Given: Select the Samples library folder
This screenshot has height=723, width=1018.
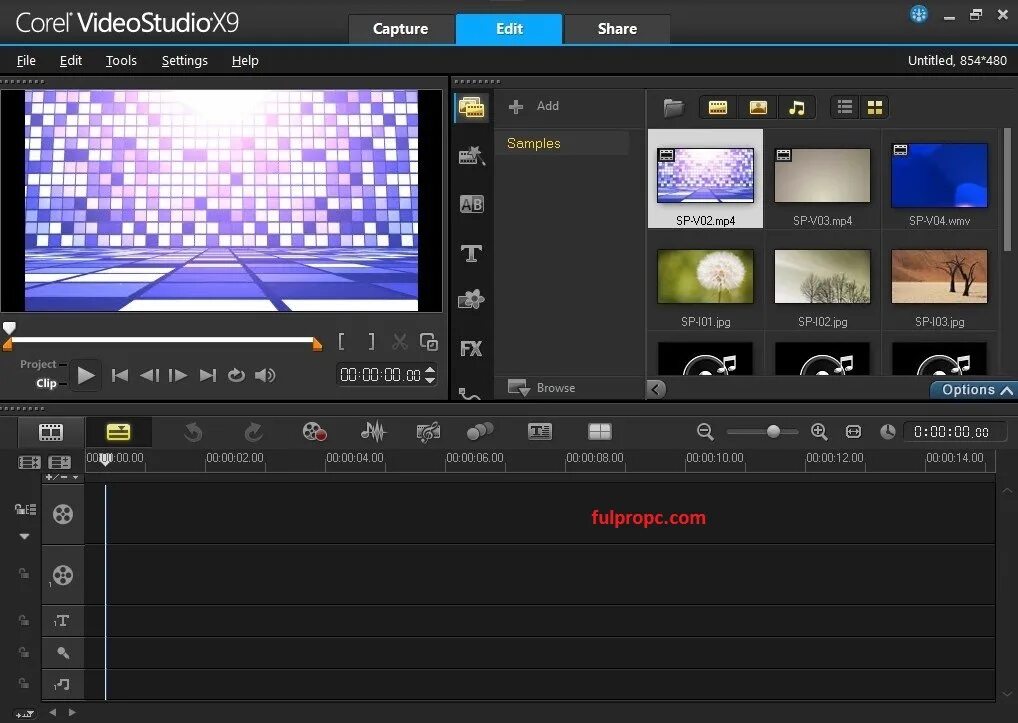Looking at the screenshot, I should coord(562,143).
